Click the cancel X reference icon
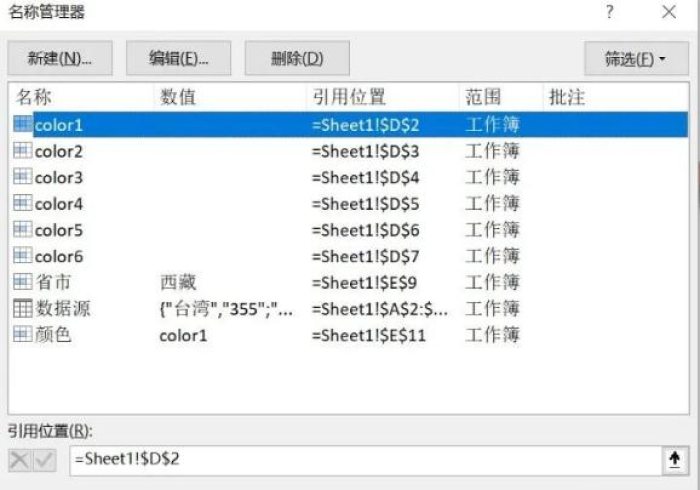Screen dimensions: 700x490 pyautogui.click(x=19, y=460)
